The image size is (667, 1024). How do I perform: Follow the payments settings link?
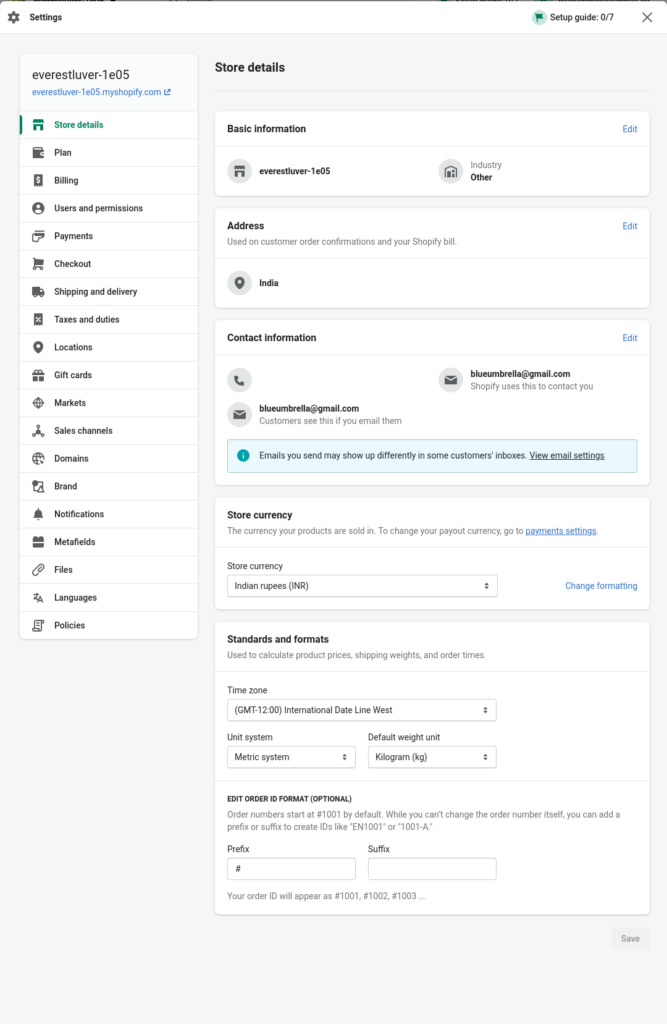click(x=561, y=531)
